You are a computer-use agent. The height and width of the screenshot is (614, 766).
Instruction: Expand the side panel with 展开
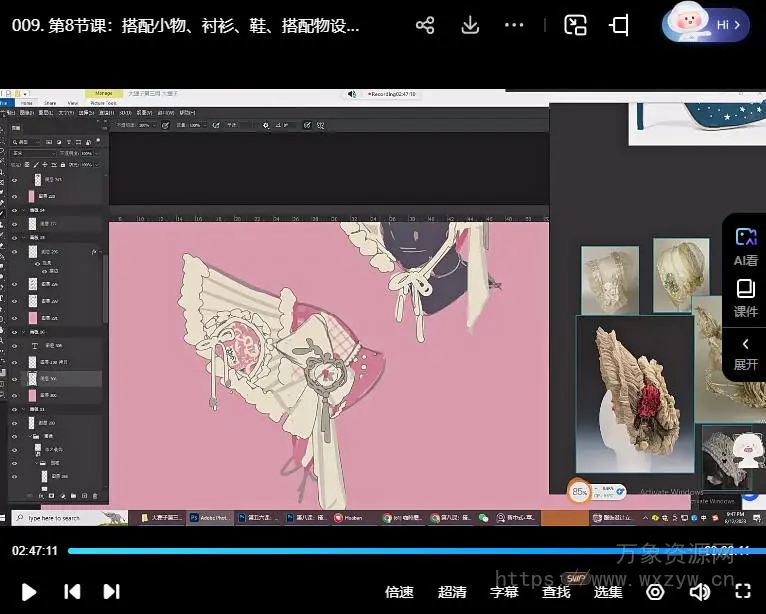coord(746,352)
